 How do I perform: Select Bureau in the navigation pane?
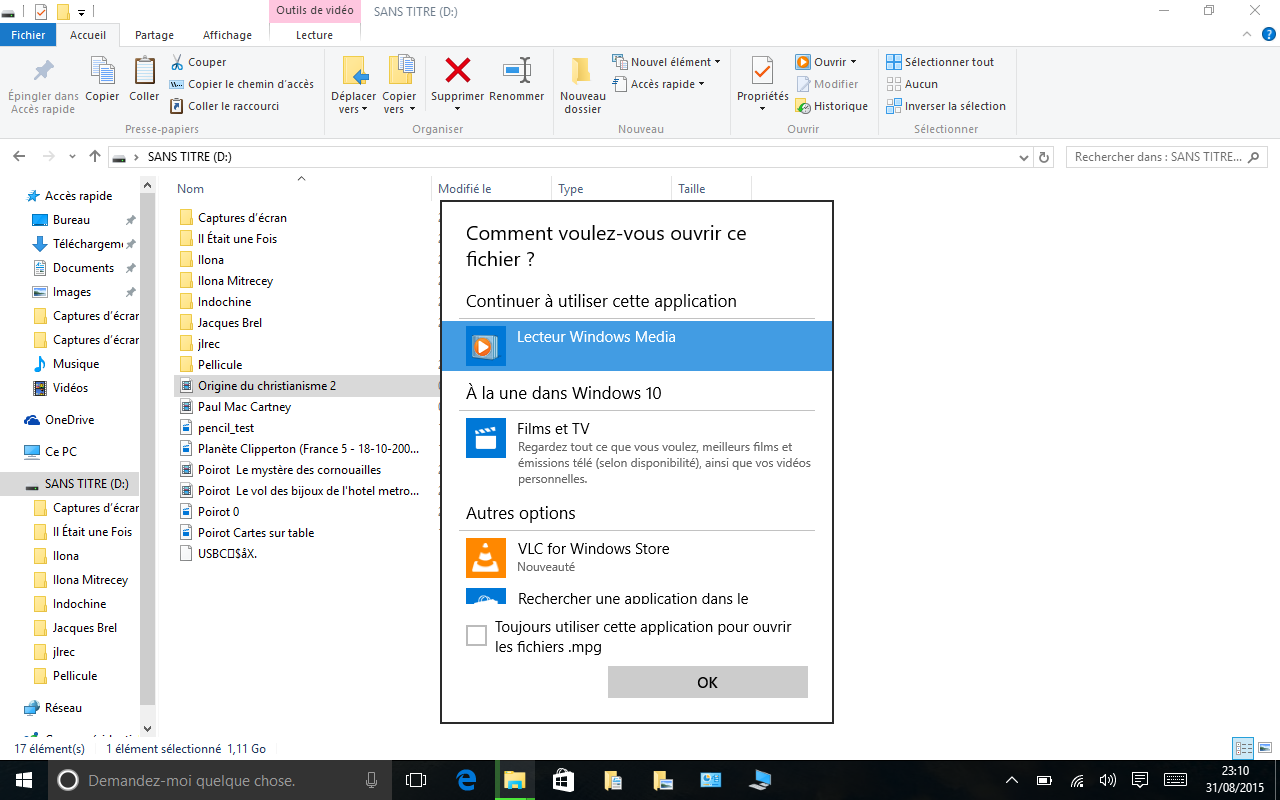coord(71,220)
